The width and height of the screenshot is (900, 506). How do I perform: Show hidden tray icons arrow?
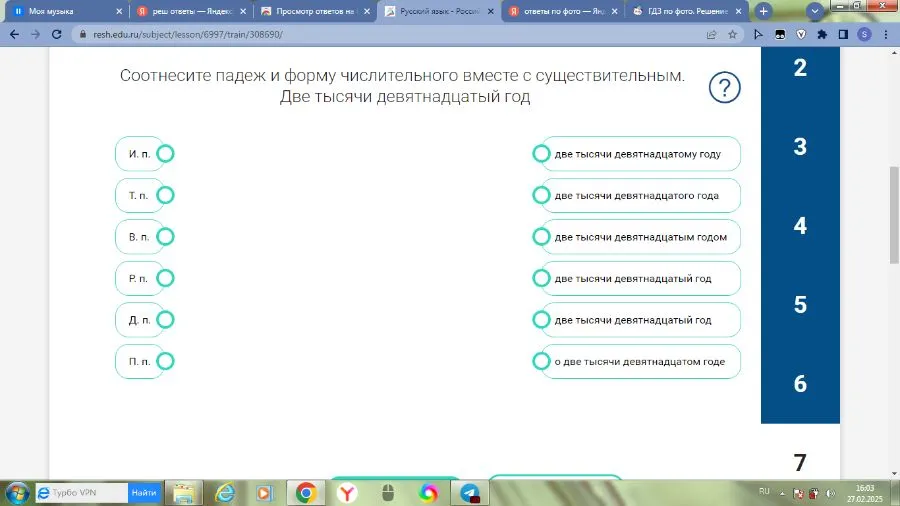tap(782, 493)
